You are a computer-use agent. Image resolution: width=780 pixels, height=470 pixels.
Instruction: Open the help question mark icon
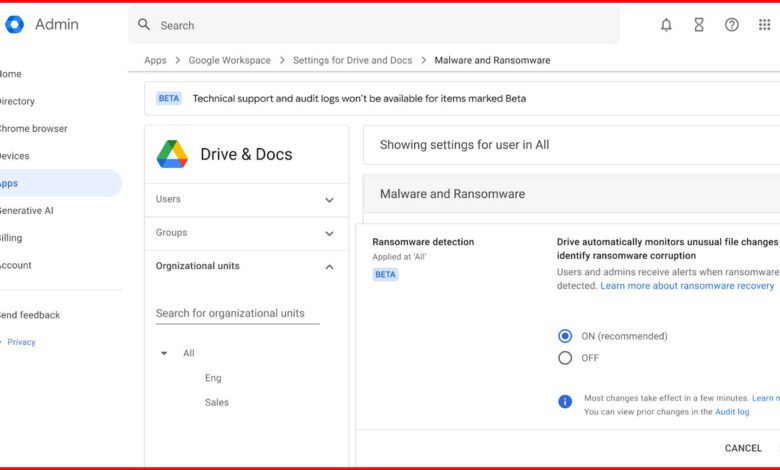[732, 25]
